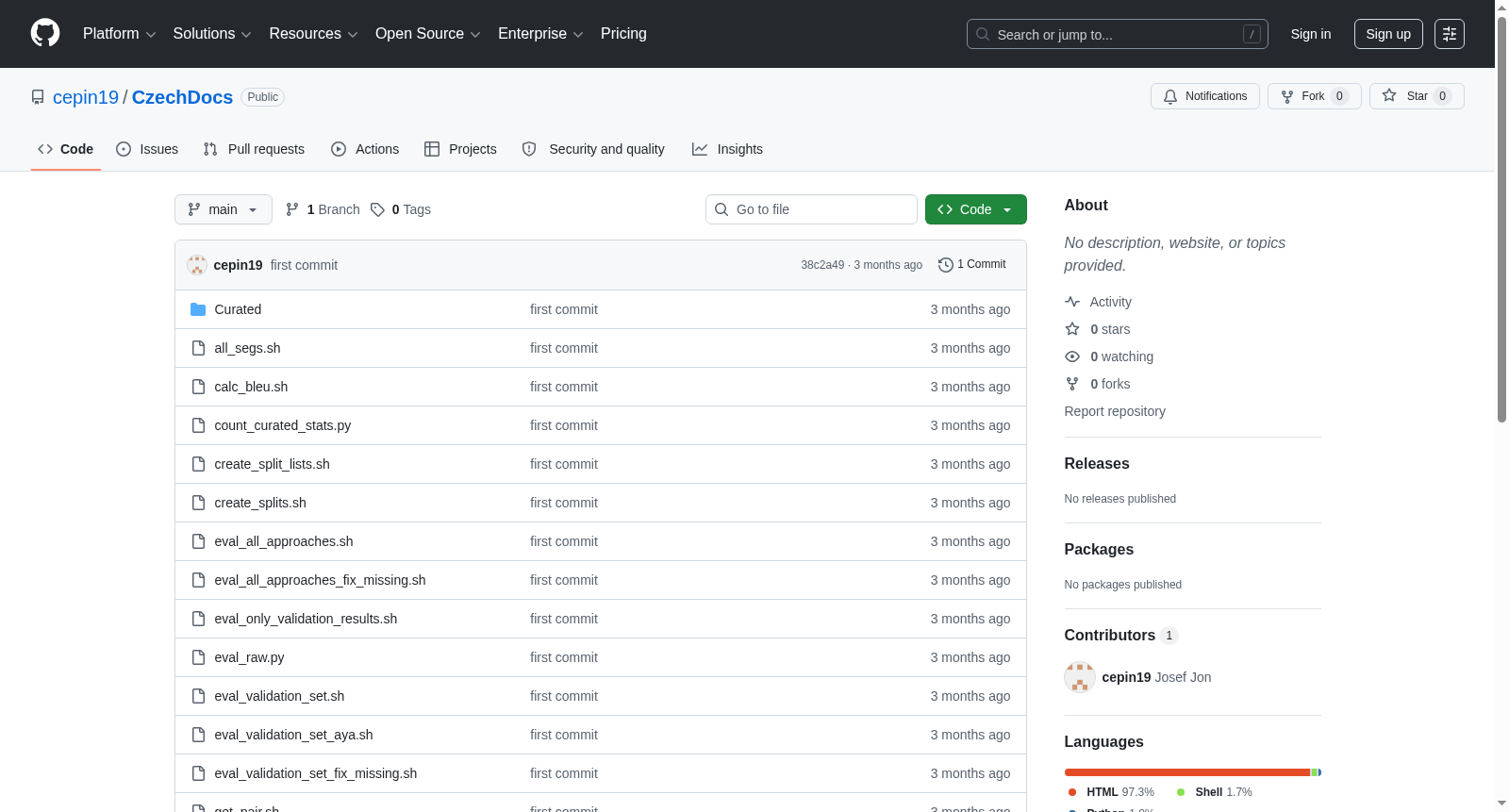Open the 0 Tags link
The width and height of the screenshot is (1509, 812).
click(x=401, y=209)
